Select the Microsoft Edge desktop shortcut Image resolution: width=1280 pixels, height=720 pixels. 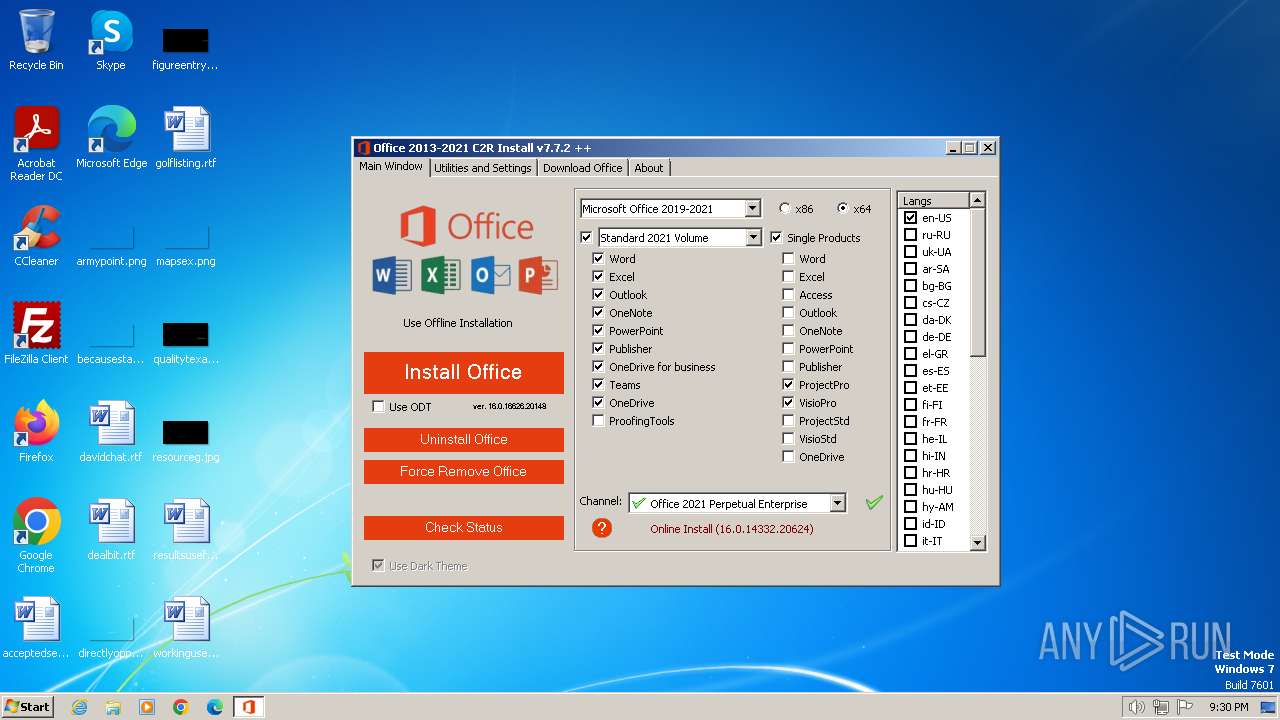pos(111,138)
